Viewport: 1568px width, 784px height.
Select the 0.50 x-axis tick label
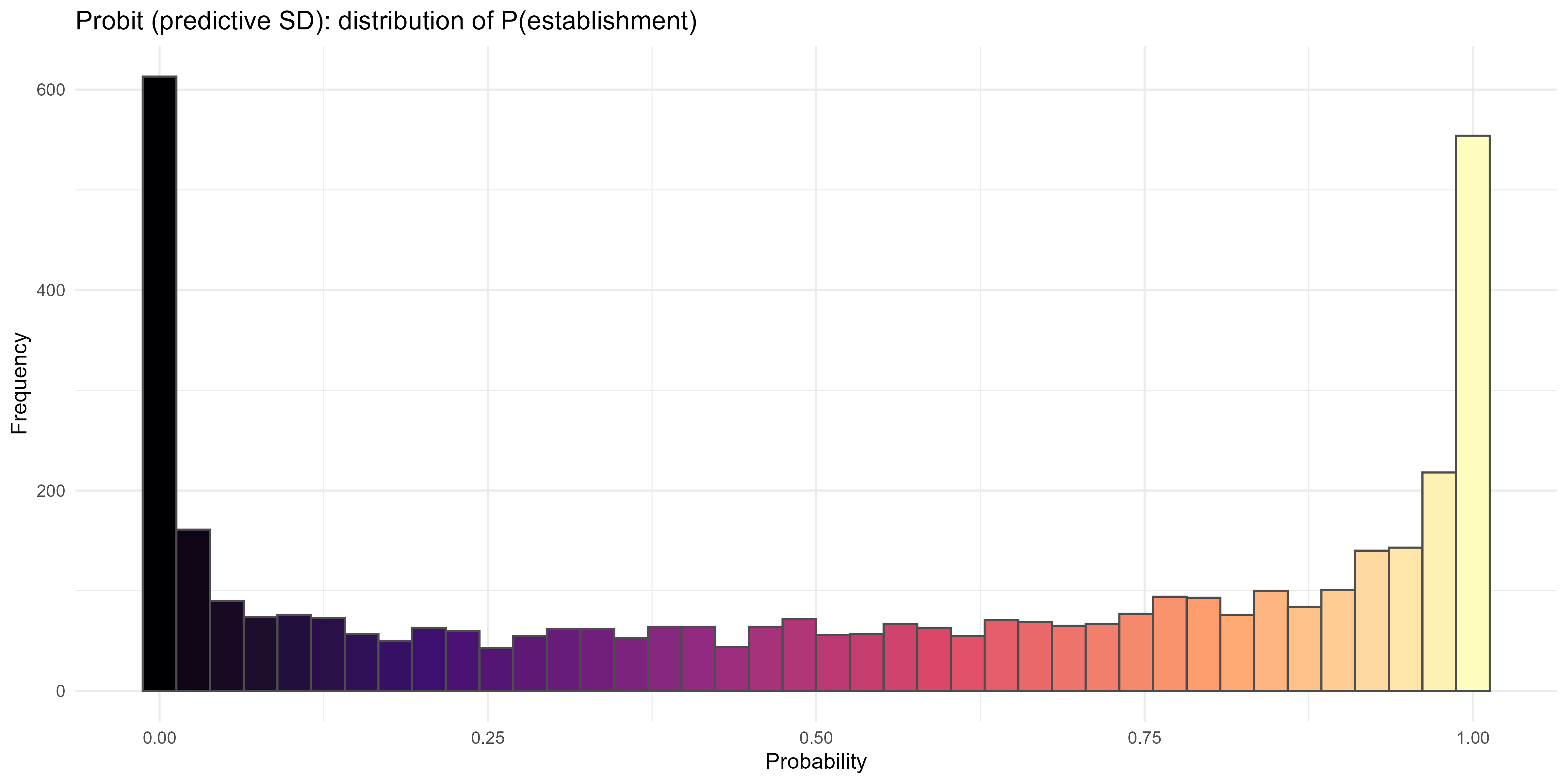click(x=816, y=738)
